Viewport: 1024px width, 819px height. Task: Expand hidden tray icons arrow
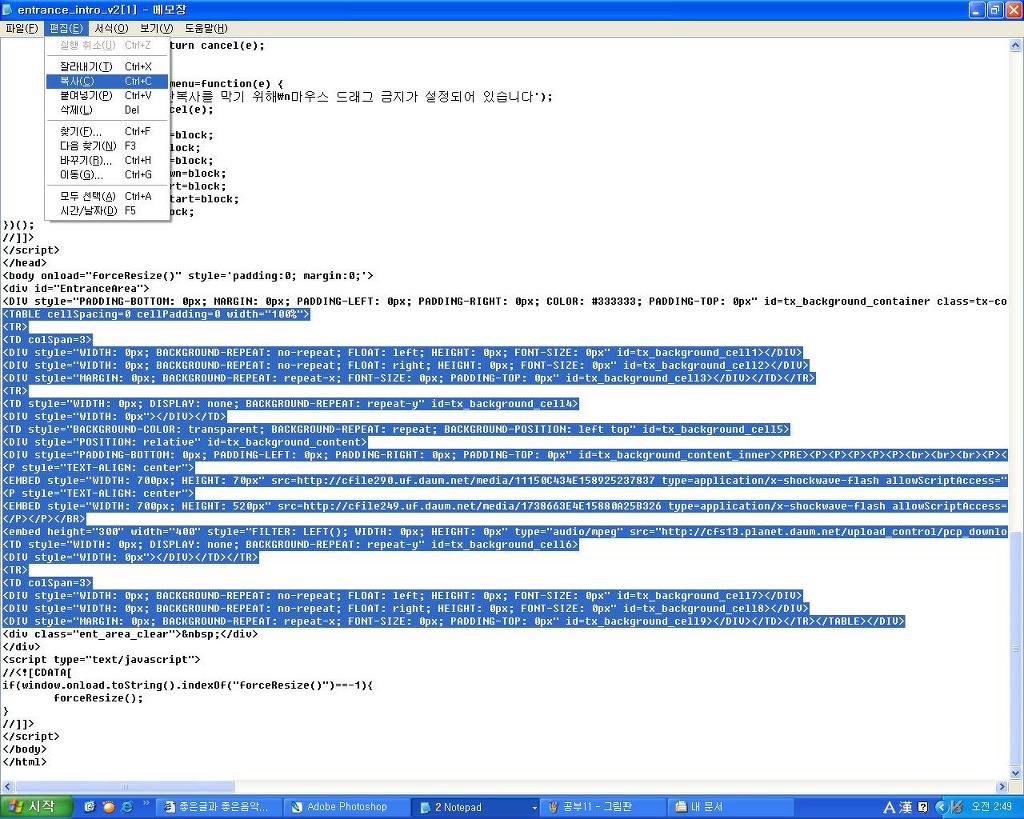tap(940, 807)
